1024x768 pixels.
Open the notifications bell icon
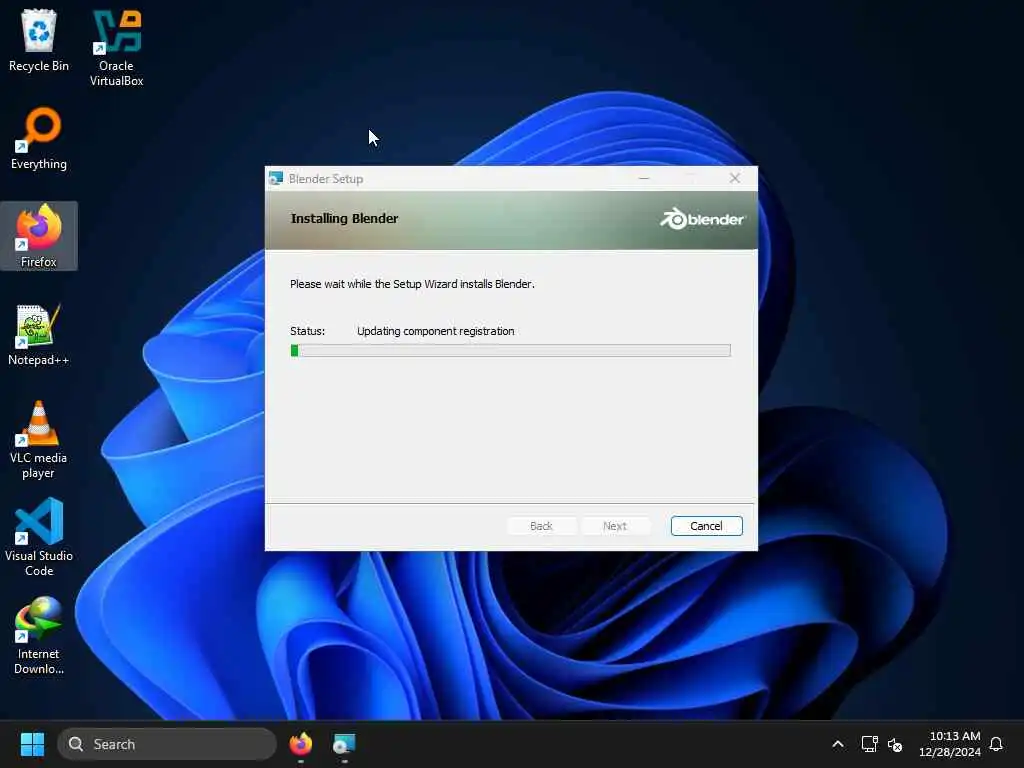[x=996, y=744]
